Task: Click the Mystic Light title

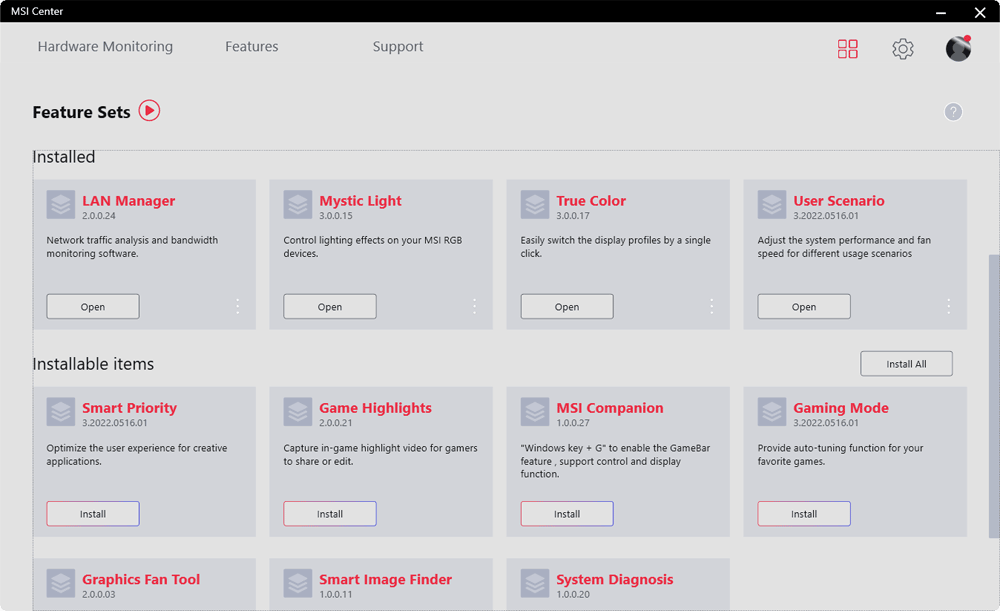Action: tap(360, 201)
